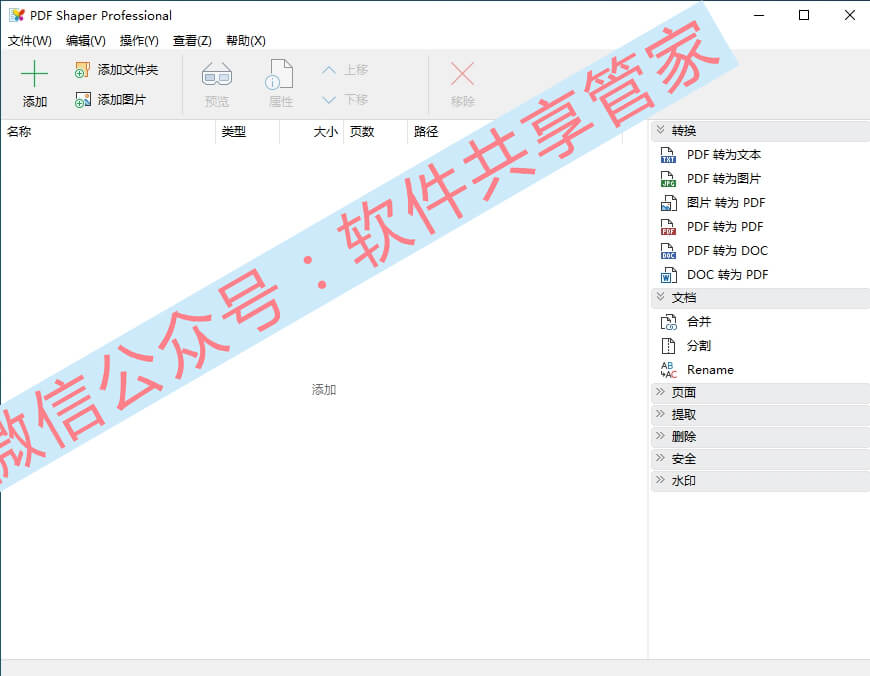Image resolution: width=870 pixels, height=676 pixels.
Task: Click the PDF 转为 PDF text label
Action: point(725,227)
